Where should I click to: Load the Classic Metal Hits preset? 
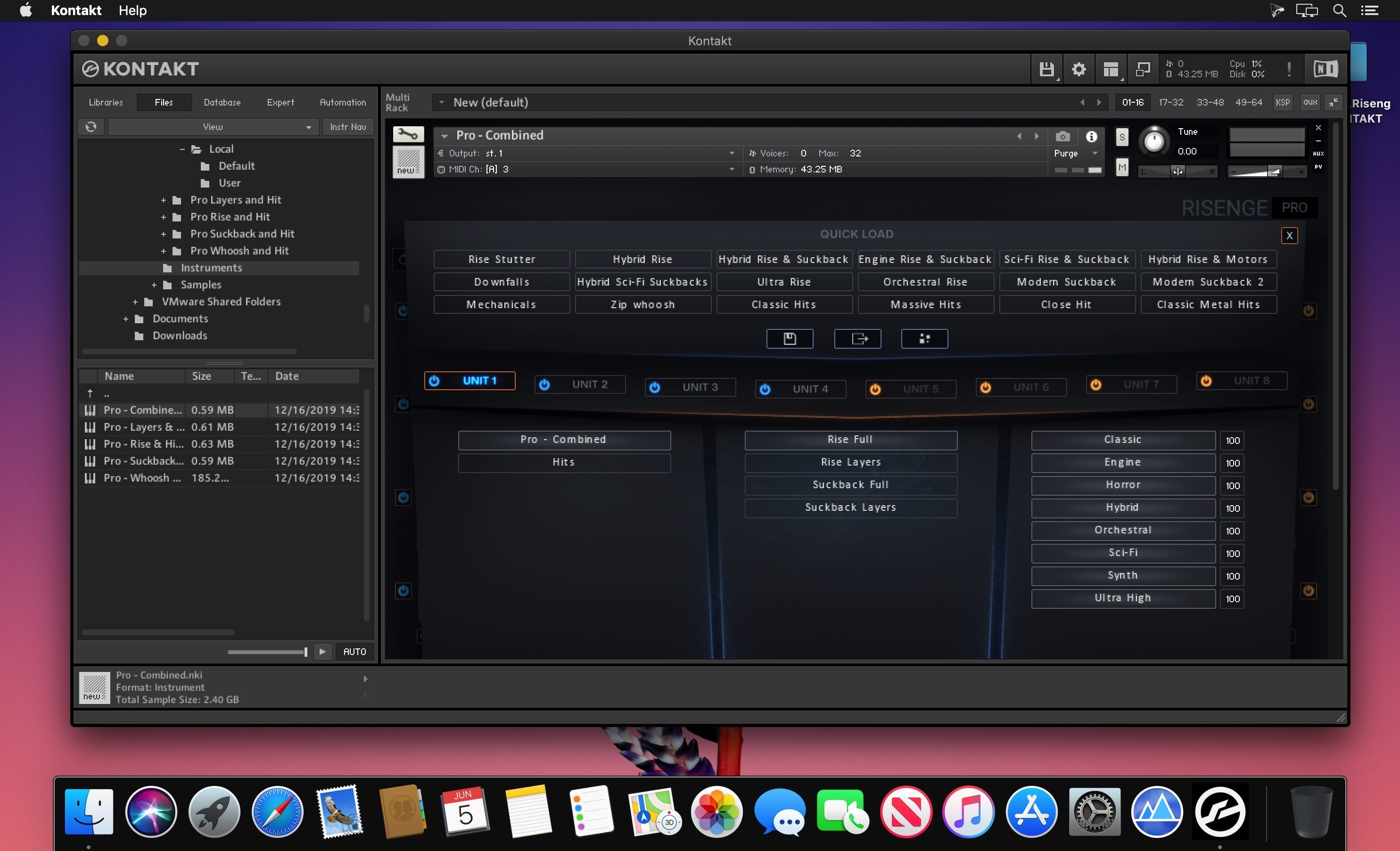coord(1209,304)
